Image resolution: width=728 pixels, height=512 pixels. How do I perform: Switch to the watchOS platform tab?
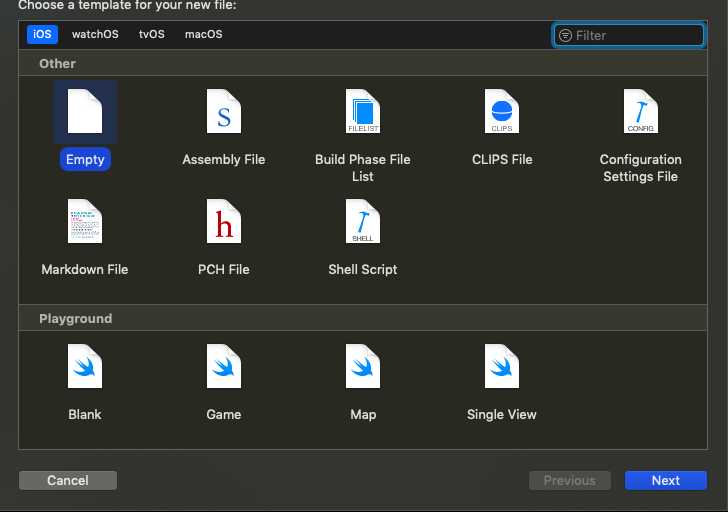click(95, 34)
